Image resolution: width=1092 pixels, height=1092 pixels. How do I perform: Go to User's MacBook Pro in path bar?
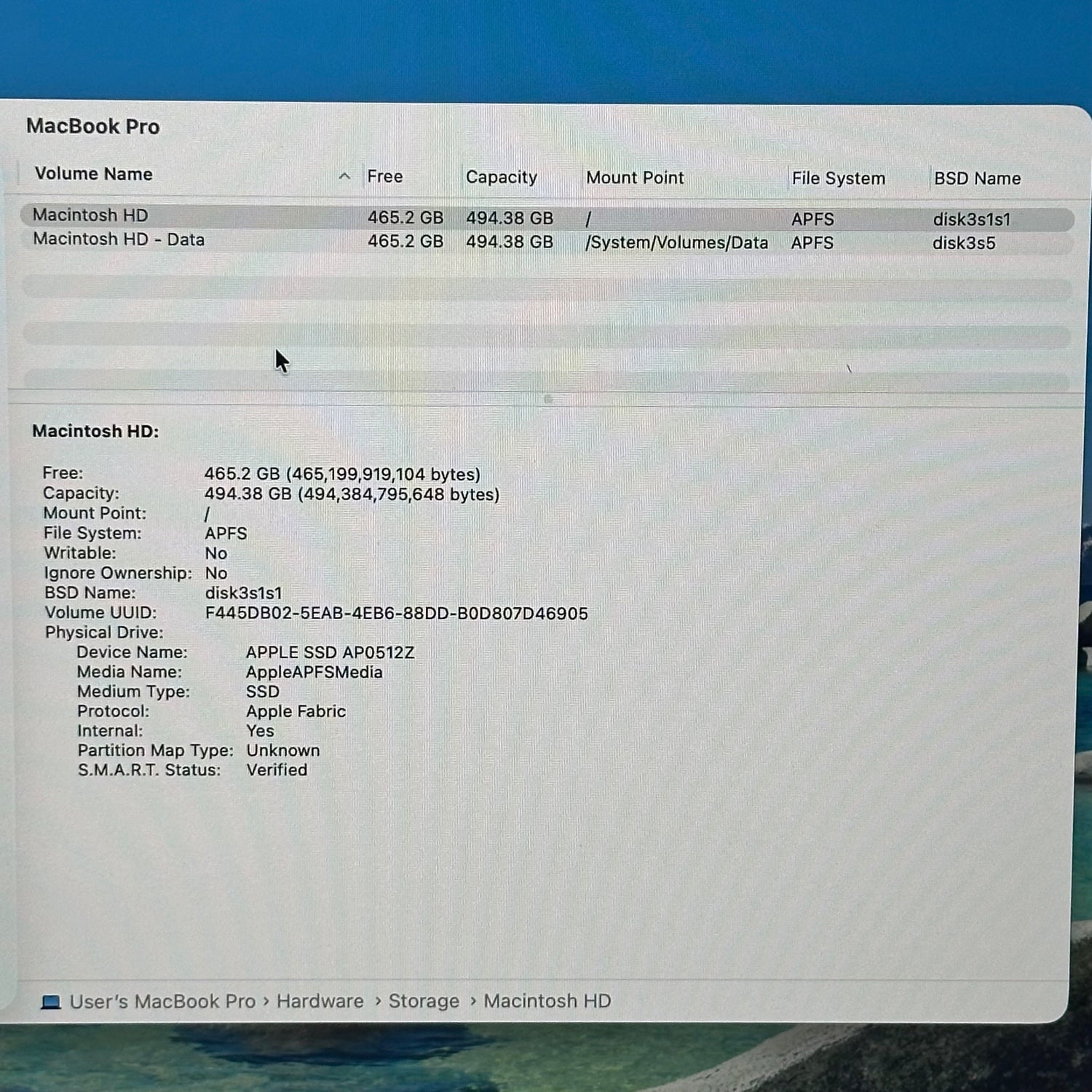pyautogui.click(x=162, y=1002)
